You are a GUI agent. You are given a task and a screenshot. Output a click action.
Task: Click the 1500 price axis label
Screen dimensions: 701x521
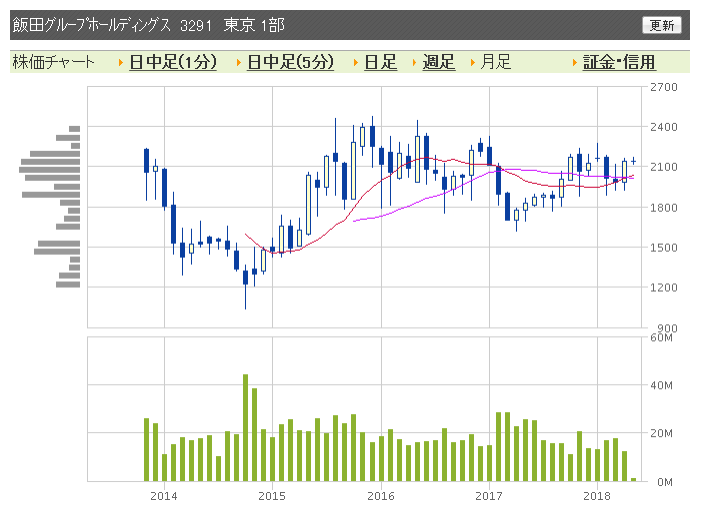click(664, 247)
